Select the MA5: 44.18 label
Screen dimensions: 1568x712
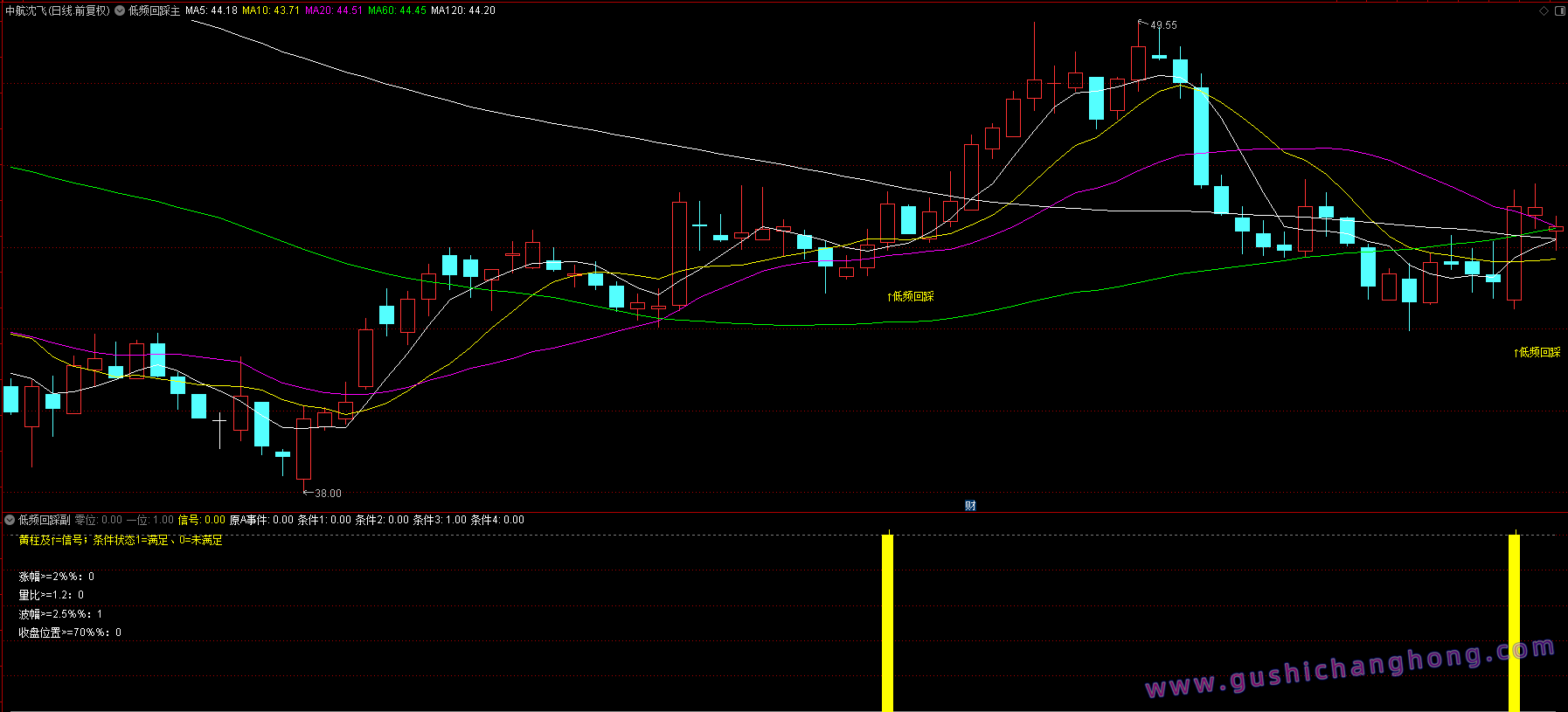[212, 10]
